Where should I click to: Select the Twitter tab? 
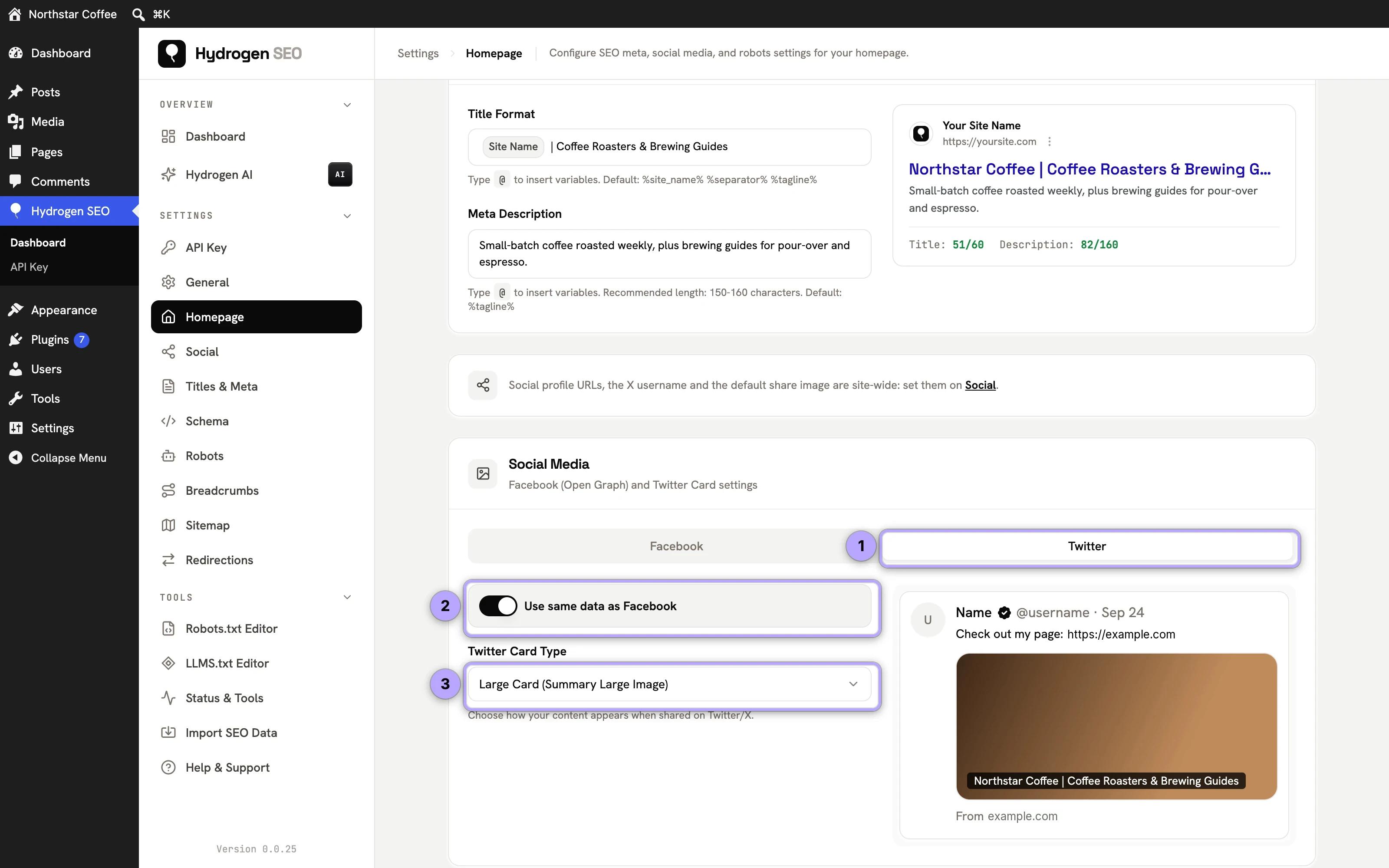pos(1087,546)
